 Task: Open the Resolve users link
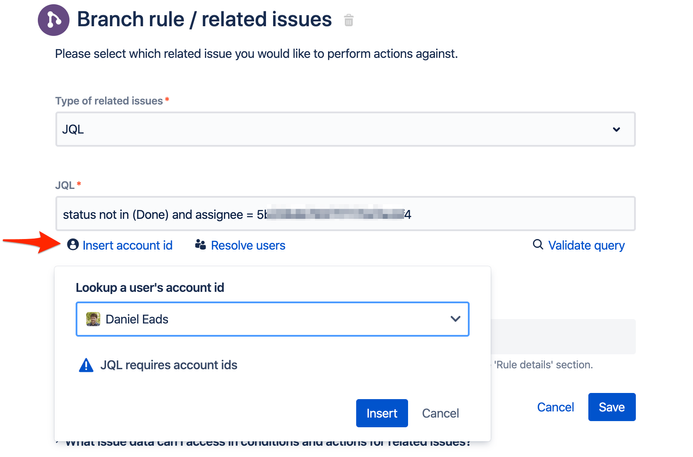(x=248, y=245)
